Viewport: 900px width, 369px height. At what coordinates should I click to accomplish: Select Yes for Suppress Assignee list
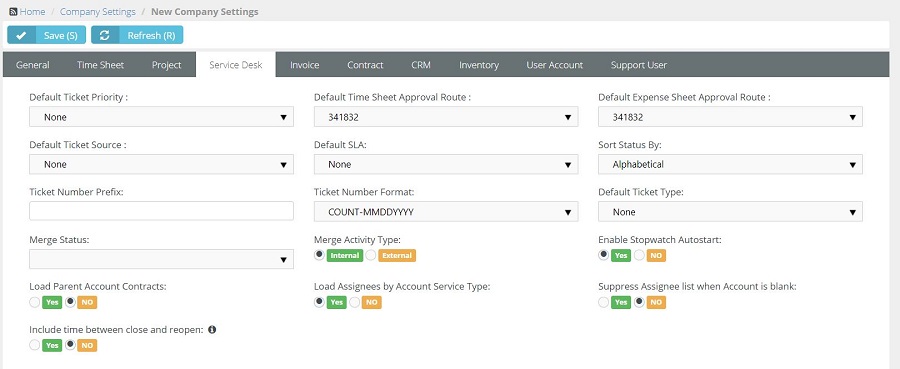point(603,302)
